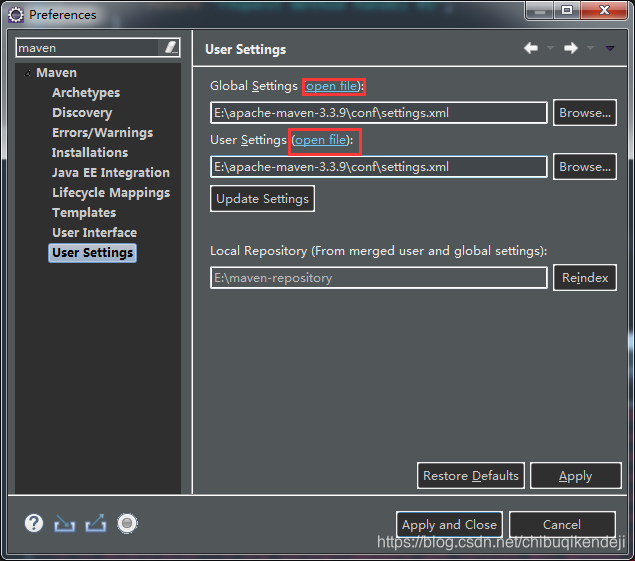This screenshot has height=561, width=635.
Task: Select the Maven tree item
Action: [x=56, y=73]
